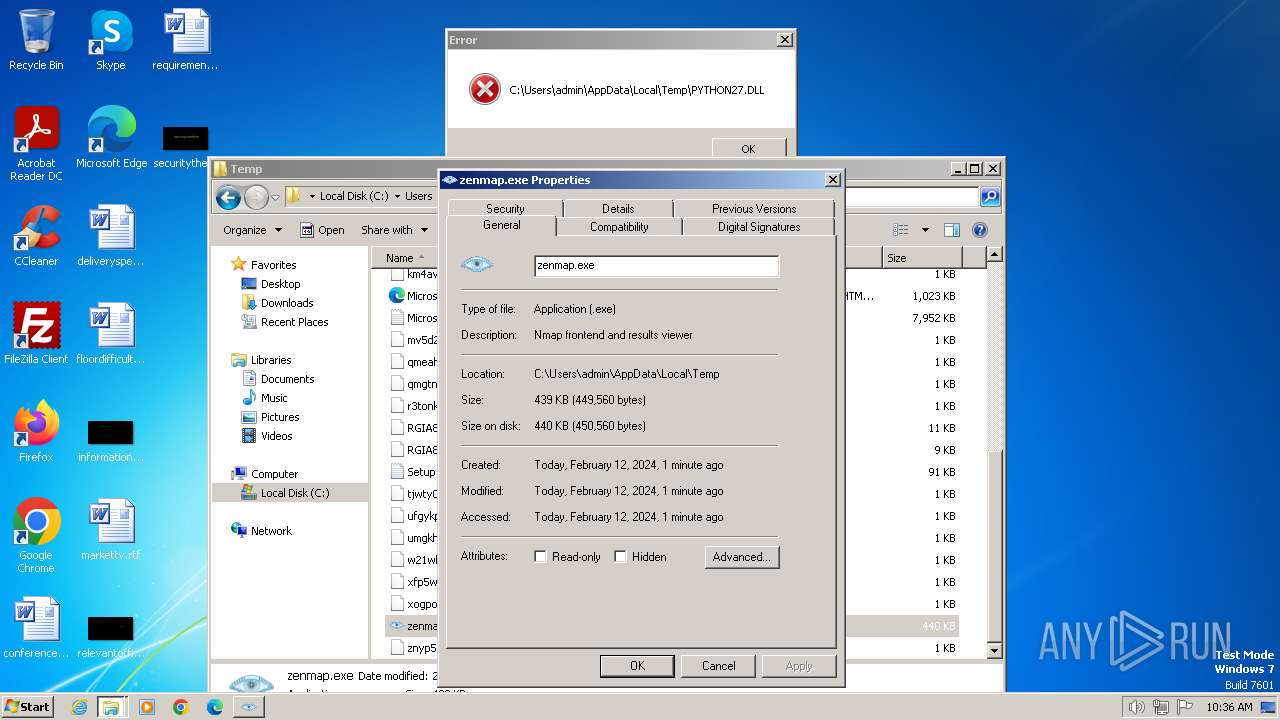Toggle preview pane in explorer

pyautogui.click(x=951, y=230)
